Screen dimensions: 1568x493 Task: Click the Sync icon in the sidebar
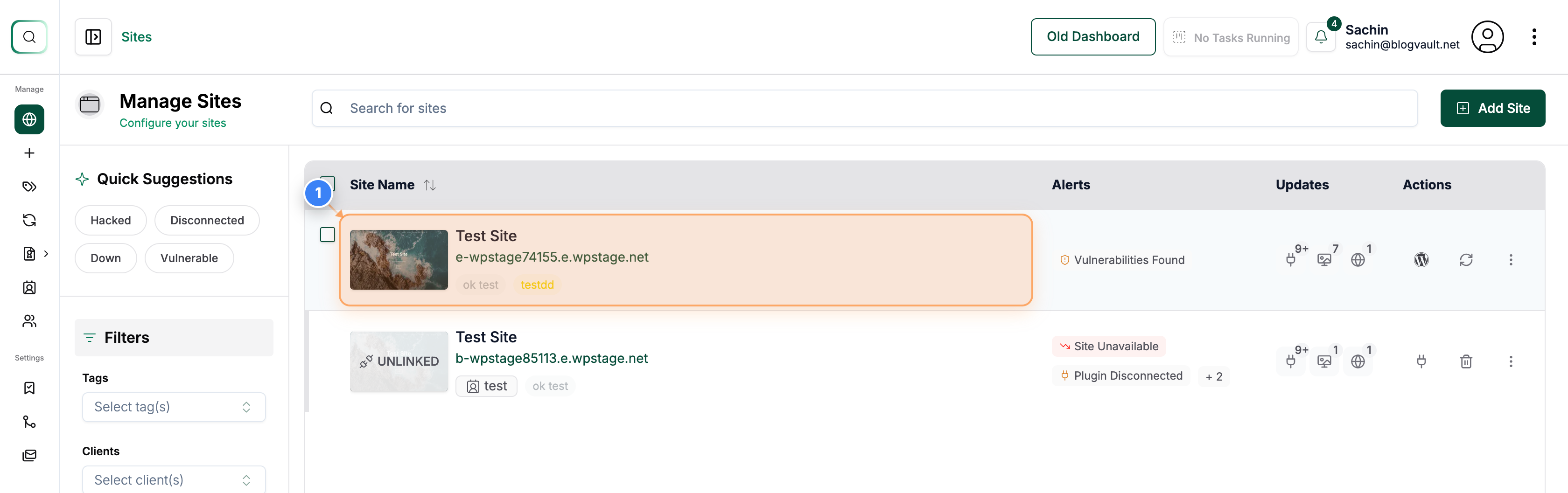pyautogui.click(x=28, y=220)
